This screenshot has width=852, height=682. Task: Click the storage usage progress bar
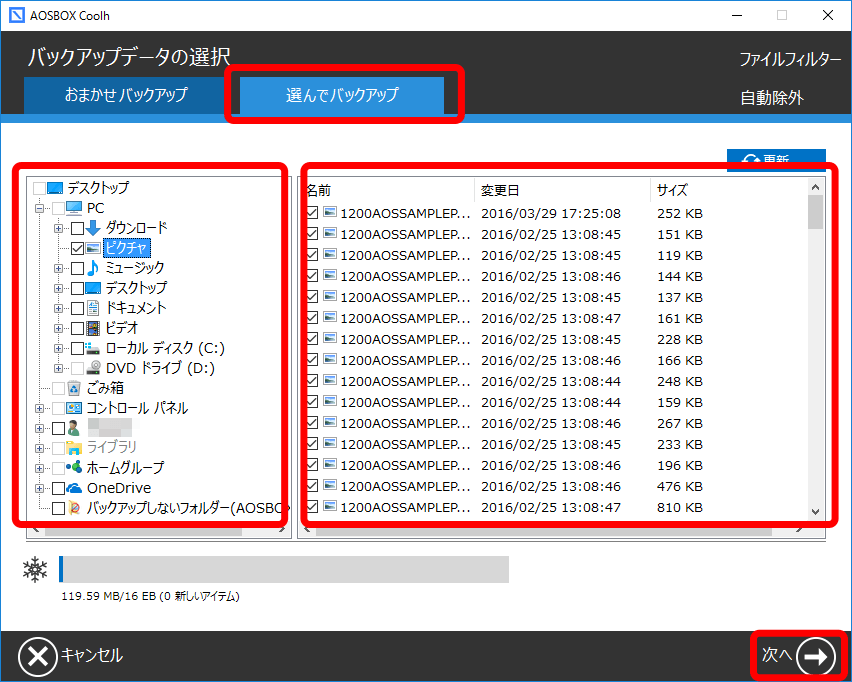point(284,570)
